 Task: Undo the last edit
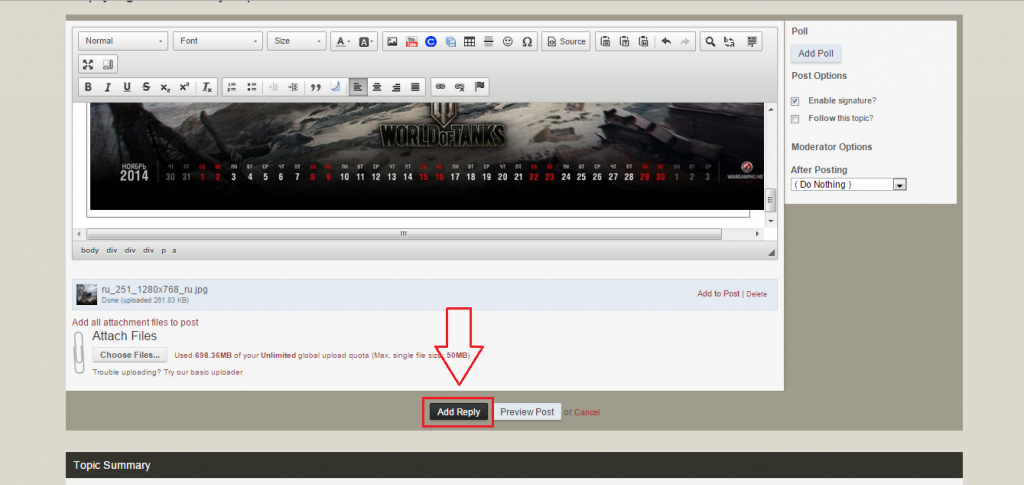[665, 41]
